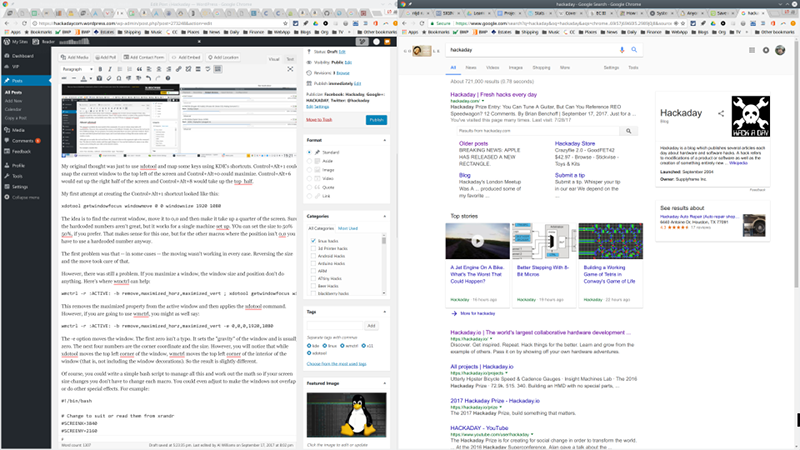Switch to Google Images results tab
This screenshot has height=450, width=800.
pos(507,68)
